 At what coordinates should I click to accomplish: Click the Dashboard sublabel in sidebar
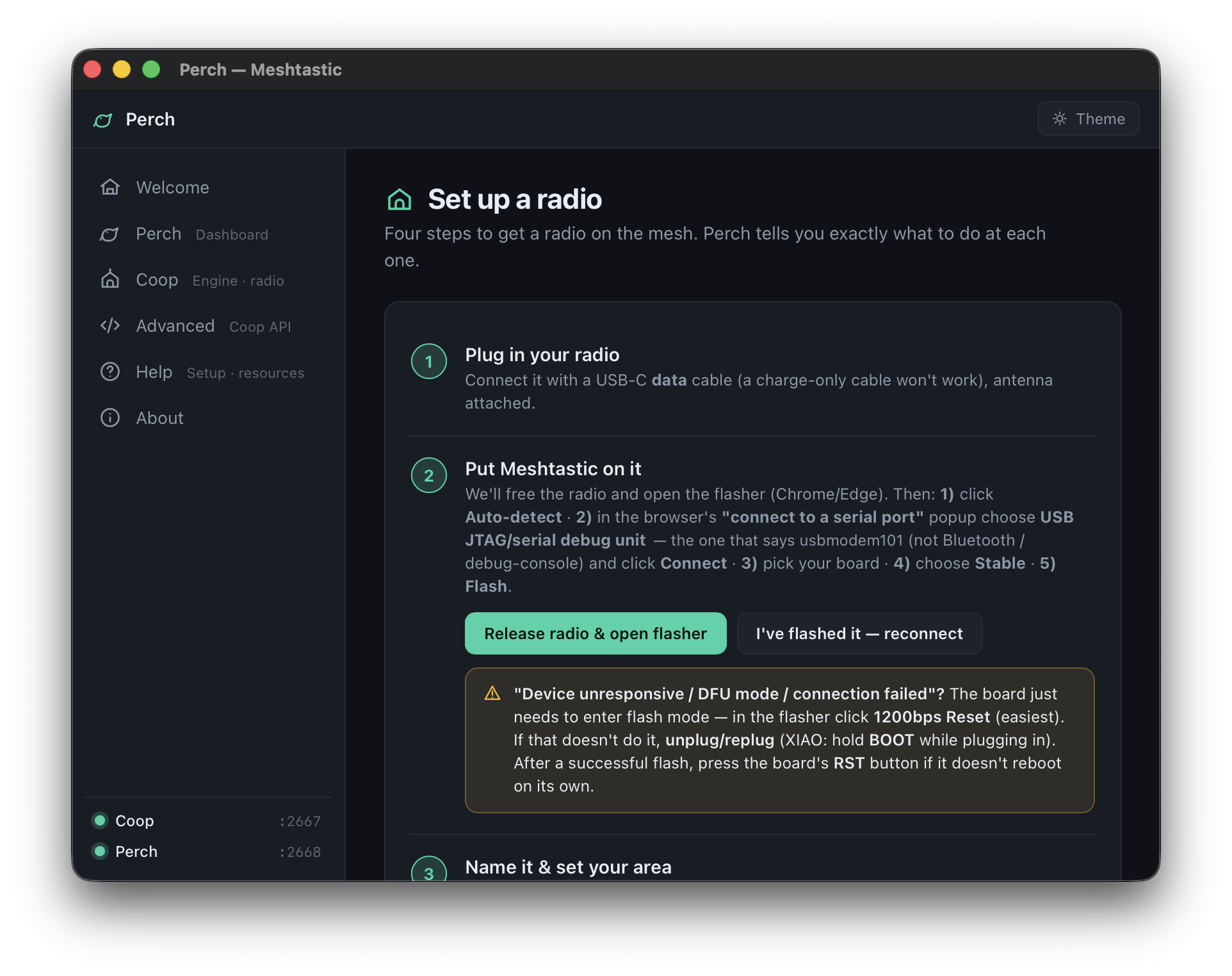click(232, 235)
